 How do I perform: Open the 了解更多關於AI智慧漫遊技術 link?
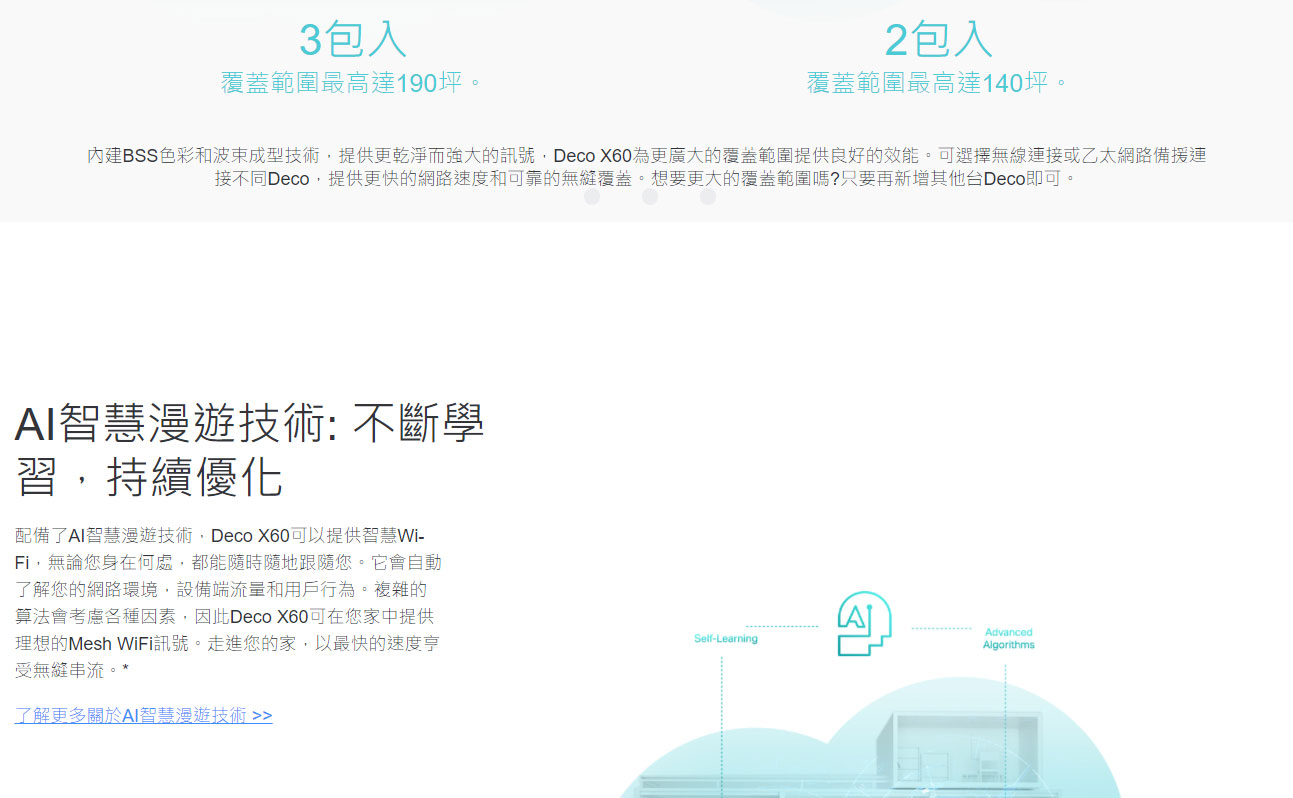[x=143, y=716]
